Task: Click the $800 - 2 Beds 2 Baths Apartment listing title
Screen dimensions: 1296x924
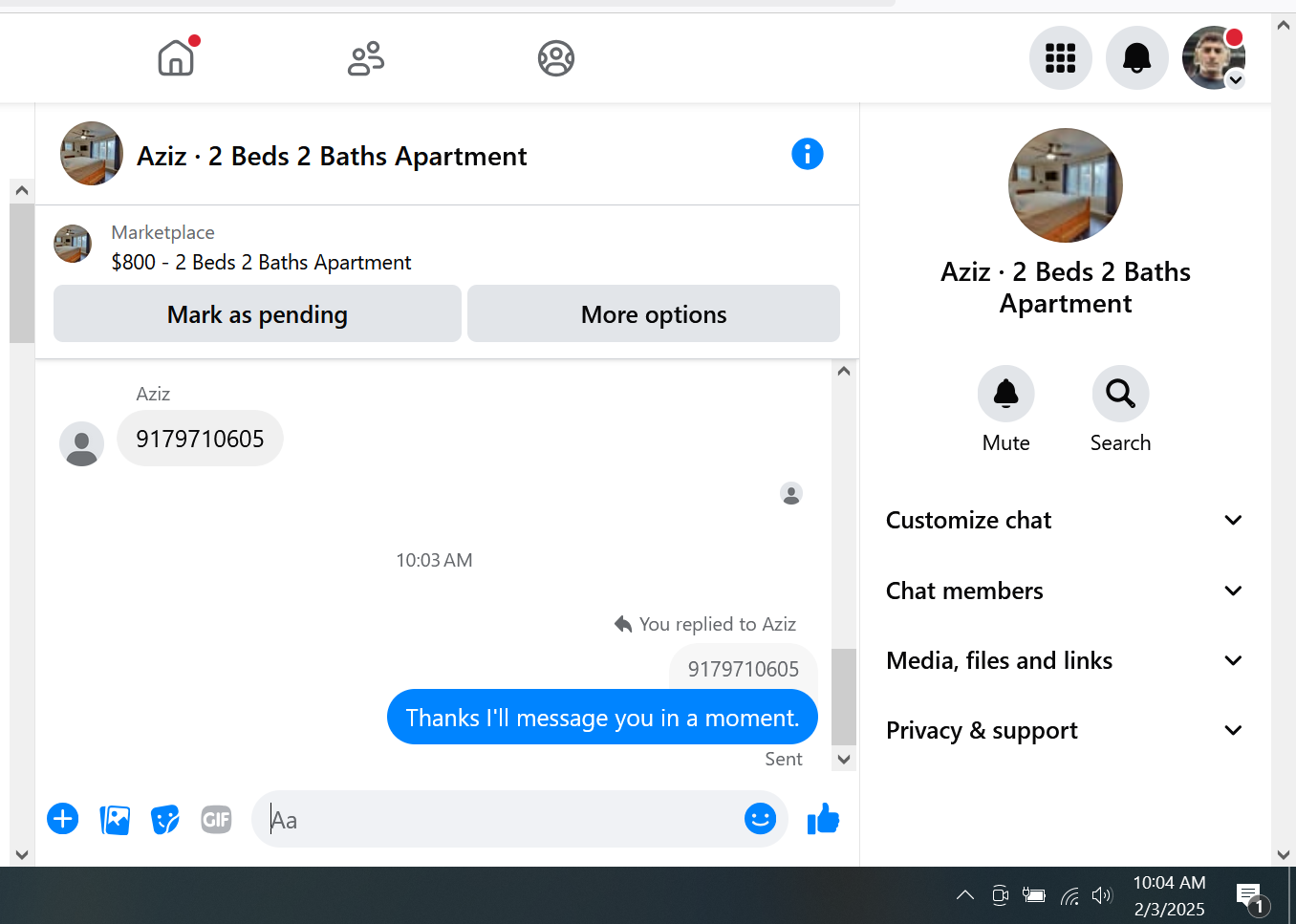Action: coord(261,262)
